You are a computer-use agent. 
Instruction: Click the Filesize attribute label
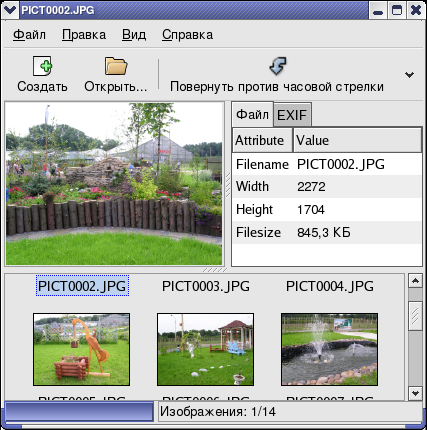[x=258, y=232]
